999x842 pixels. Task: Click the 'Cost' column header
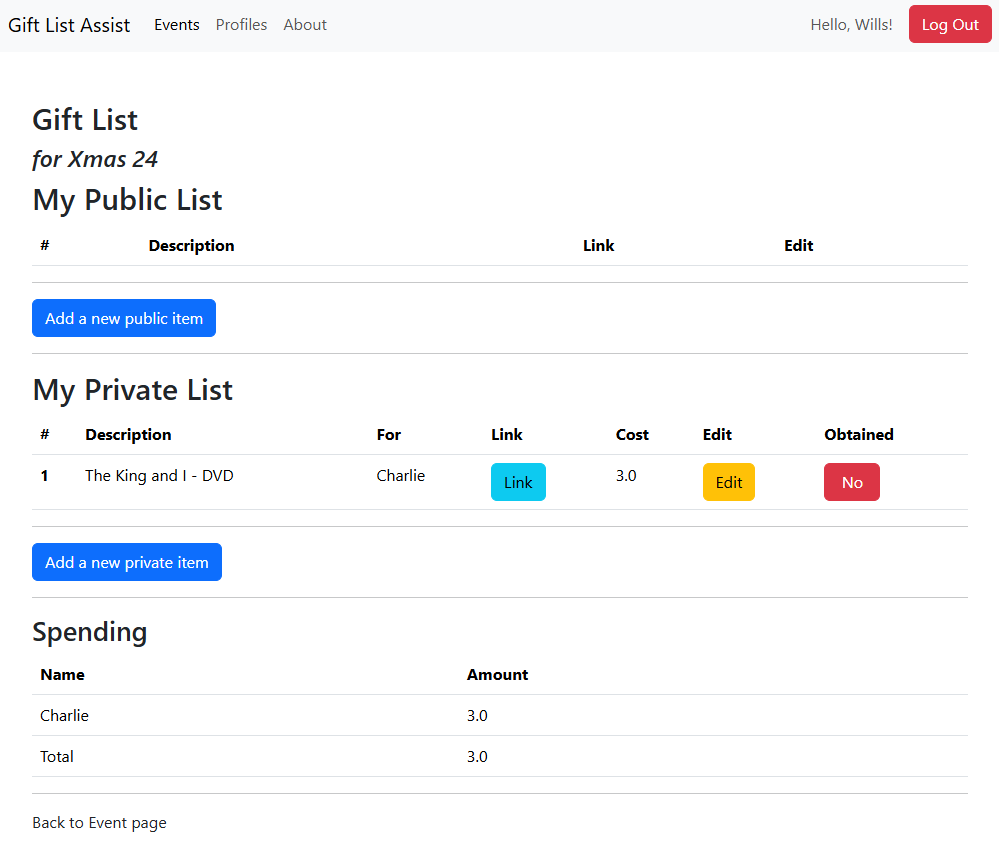[632, 435]
